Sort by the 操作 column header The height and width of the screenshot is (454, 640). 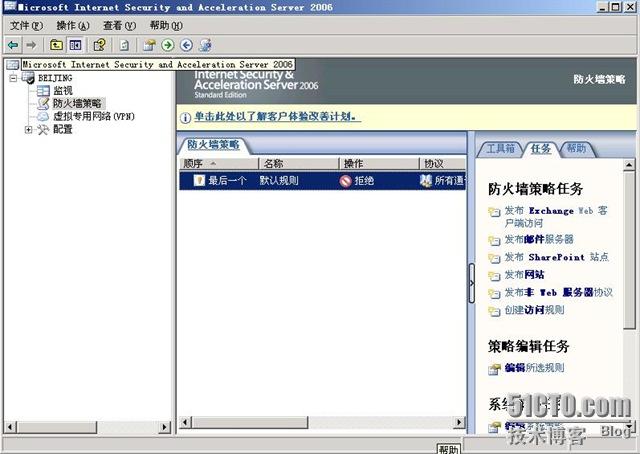379,164
